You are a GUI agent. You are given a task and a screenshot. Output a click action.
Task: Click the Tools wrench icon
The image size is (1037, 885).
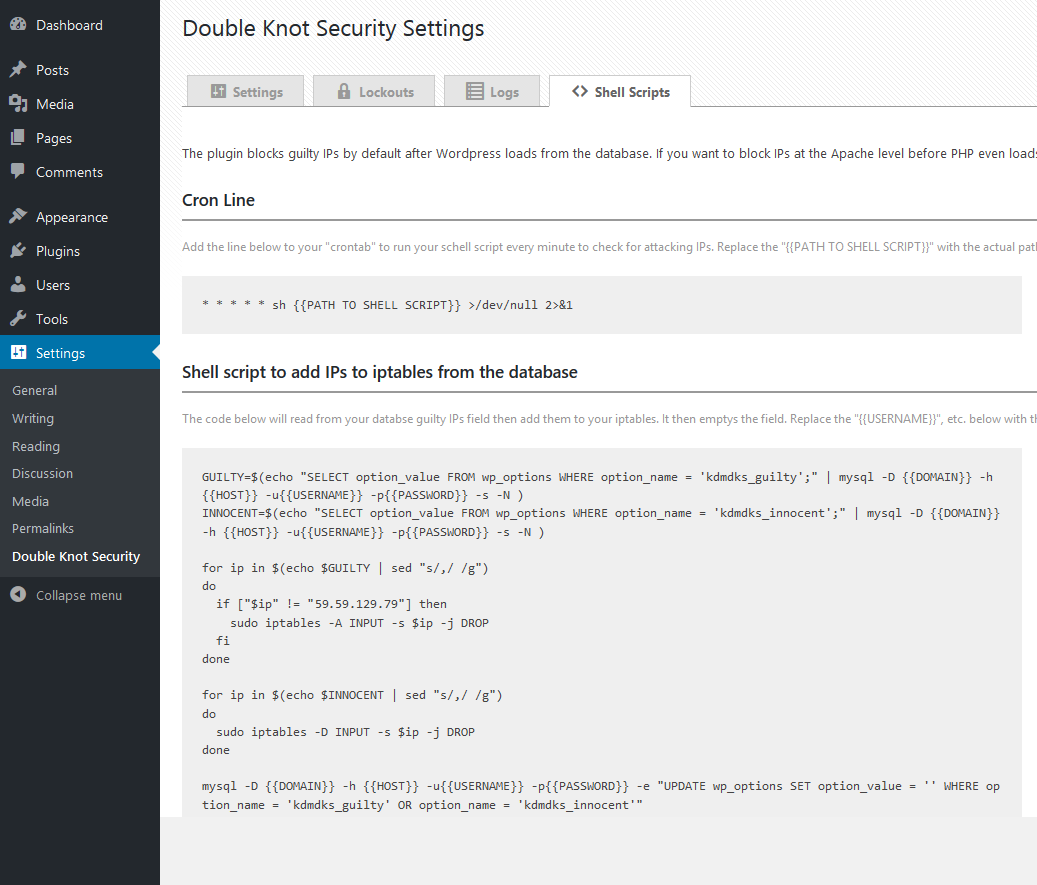point(18,319)
